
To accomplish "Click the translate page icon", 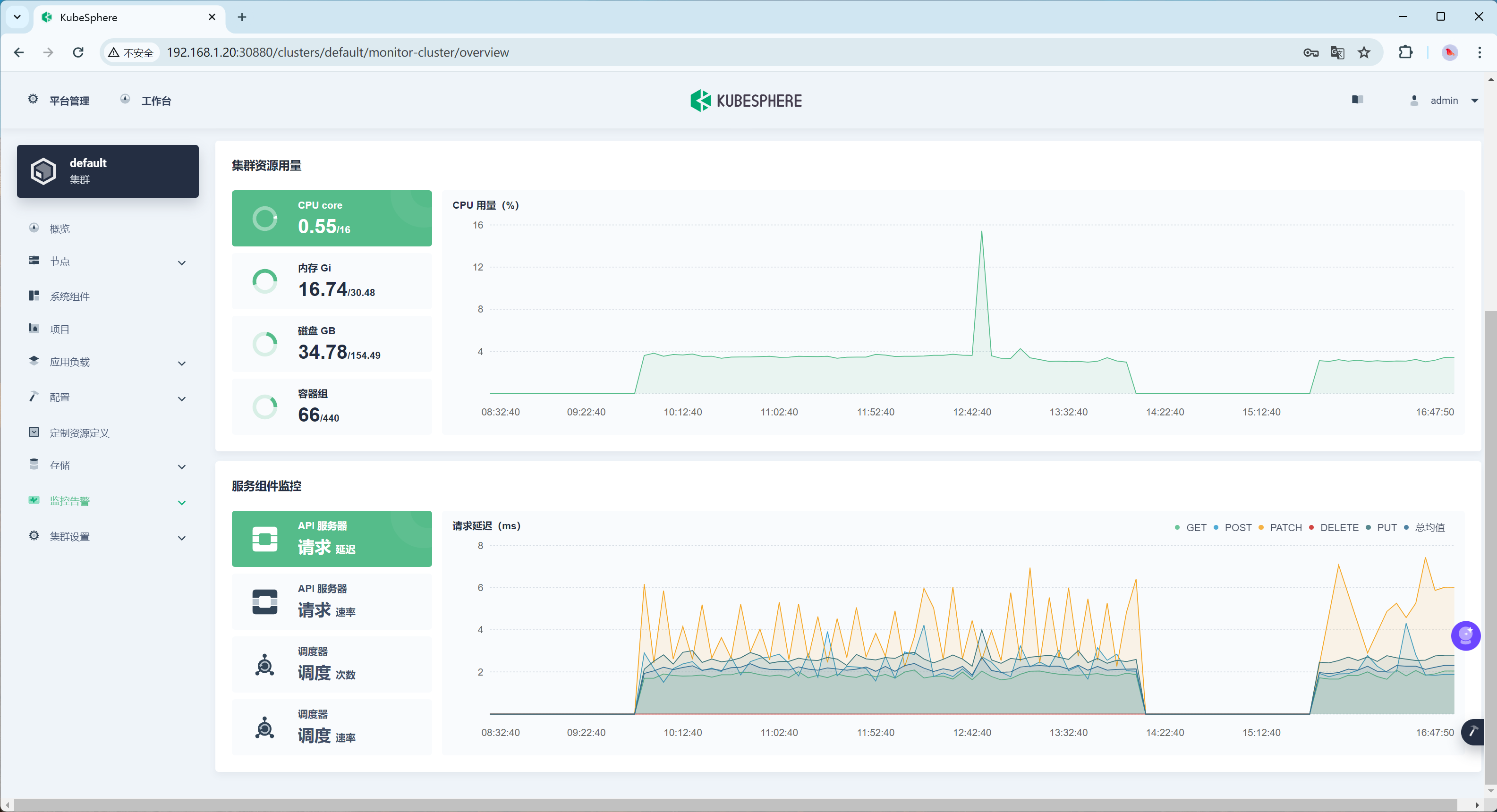I will click(x=1337, y=52).
